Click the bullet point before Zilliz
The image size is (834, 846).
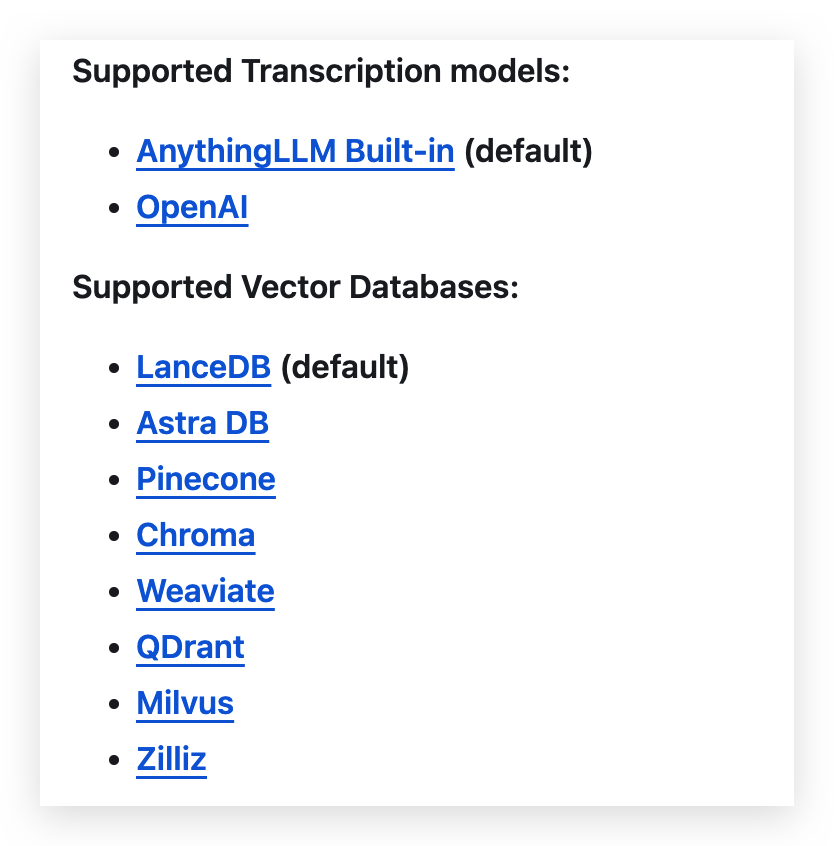(113, 761)
